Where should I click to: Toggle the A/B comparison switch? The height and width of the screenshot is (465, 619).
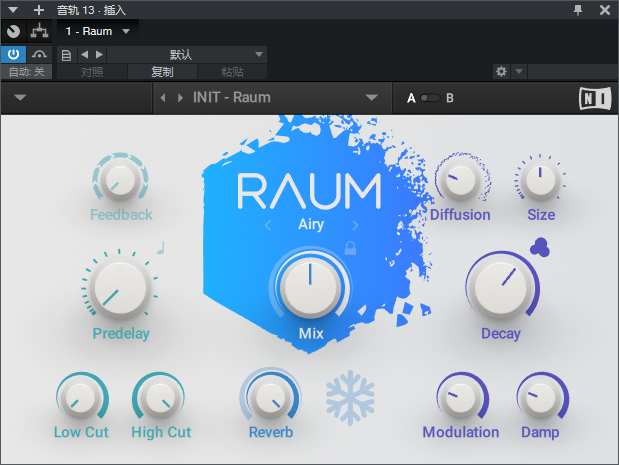coord(430,98)
